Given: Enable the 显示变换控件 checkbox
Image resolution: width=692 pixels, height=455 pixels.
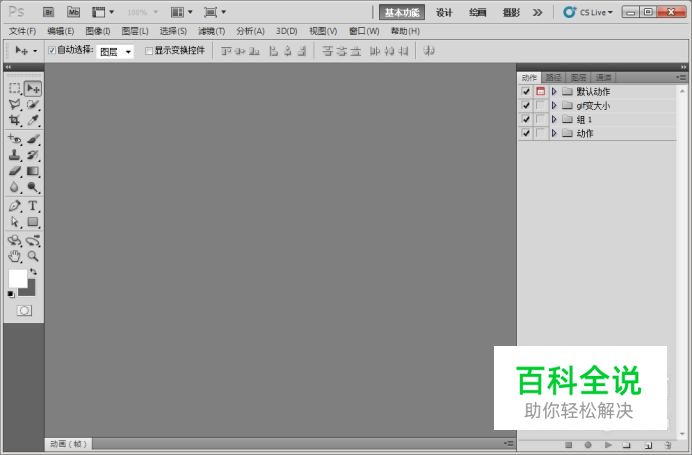Looking at the screenshot, I should (x=149, y=51).
